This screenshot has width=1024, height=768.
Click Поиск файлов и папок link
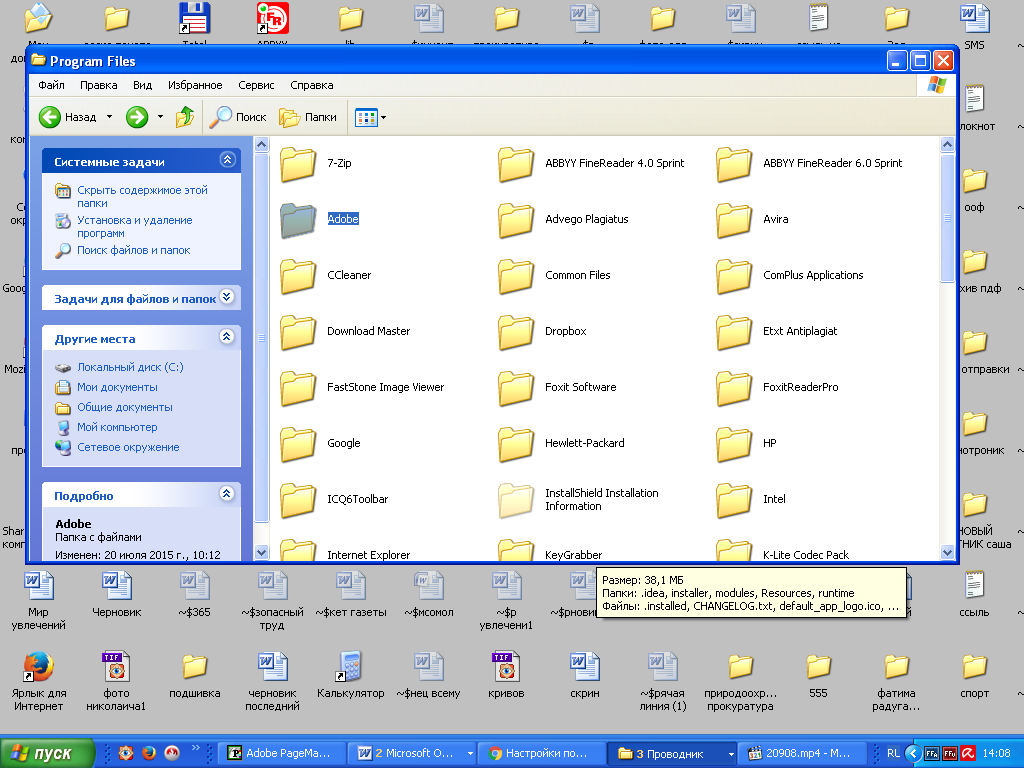133,250
